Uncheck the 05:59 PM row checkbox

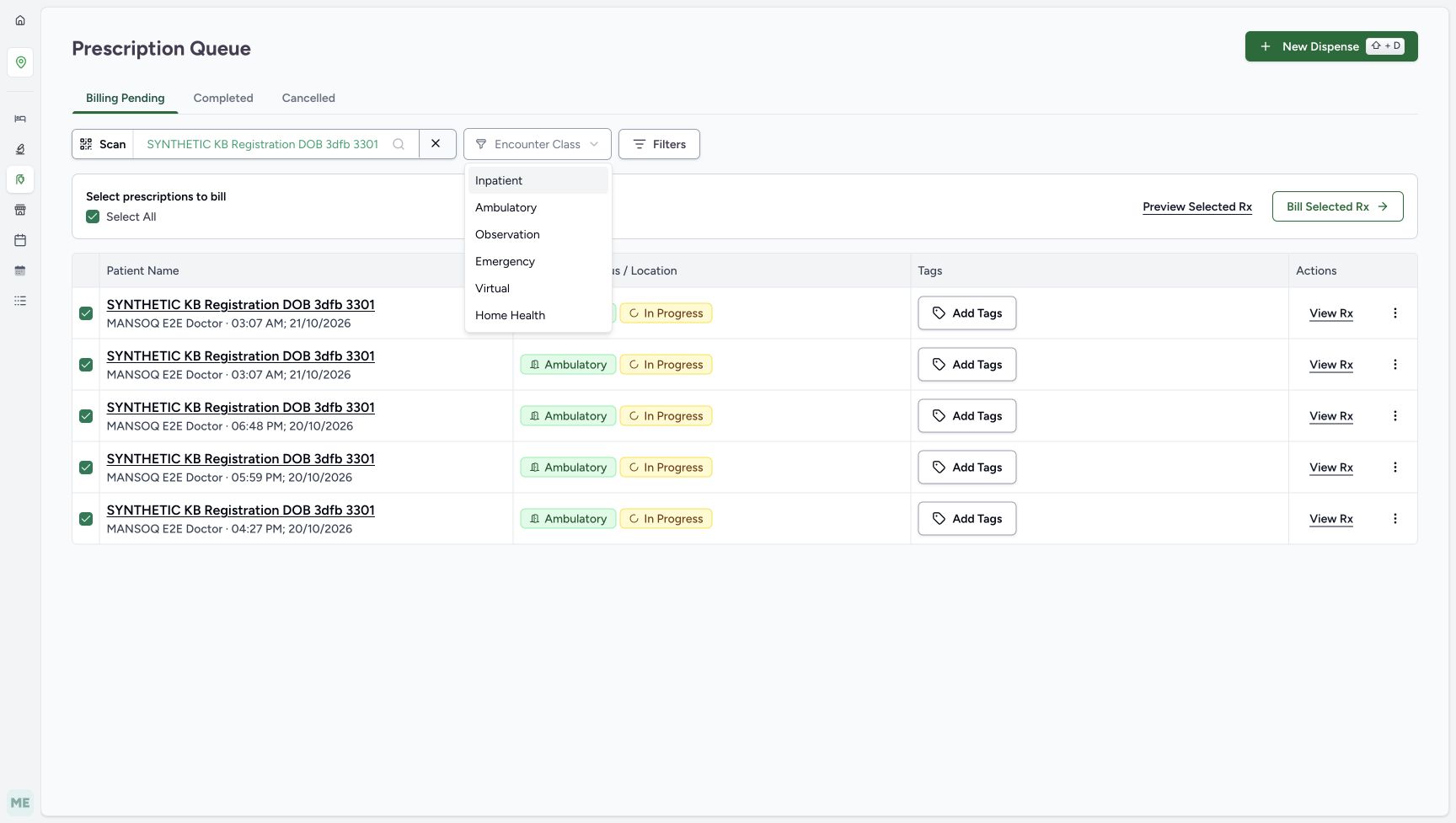86,468
